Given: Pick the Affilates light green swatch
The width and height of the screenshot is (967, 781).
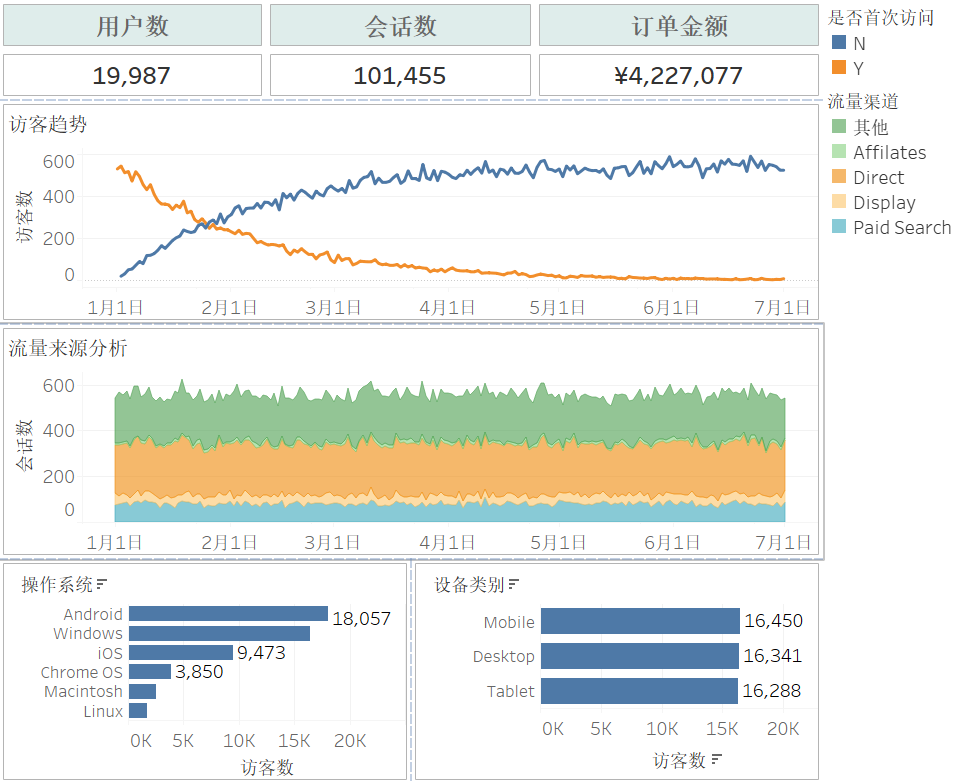Looking at the screenshot, I should point(839,152).
